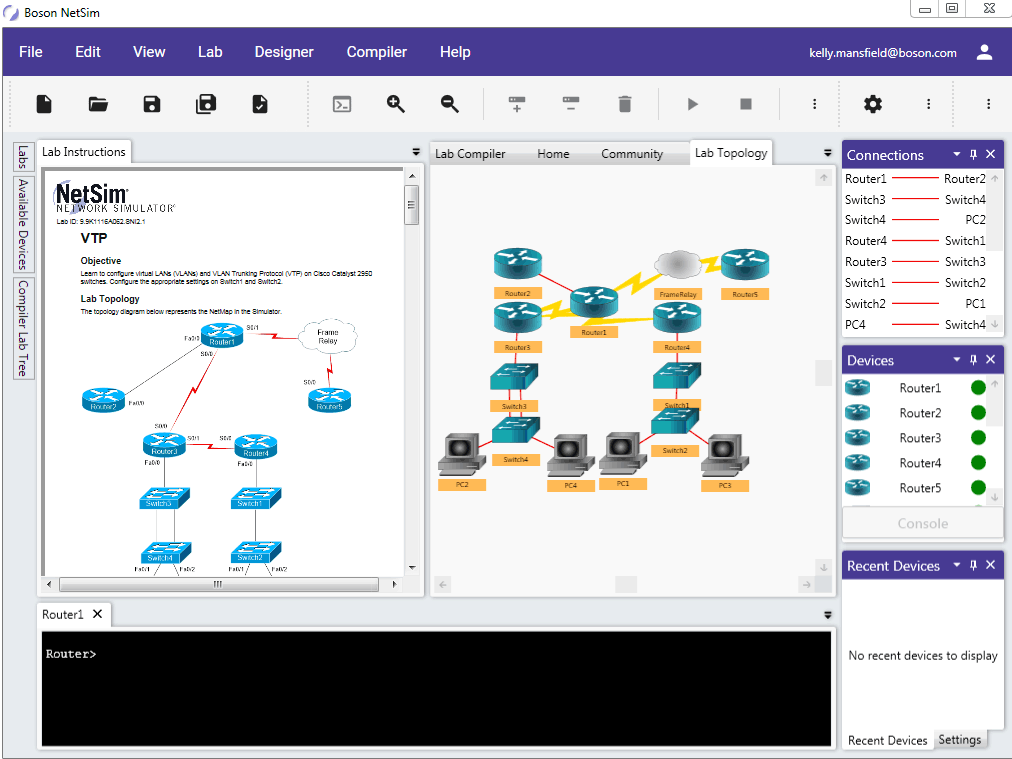1012x759 pixels.
Task: Switch to the Lab Compiler tab
Action: (x=470, y=154)
